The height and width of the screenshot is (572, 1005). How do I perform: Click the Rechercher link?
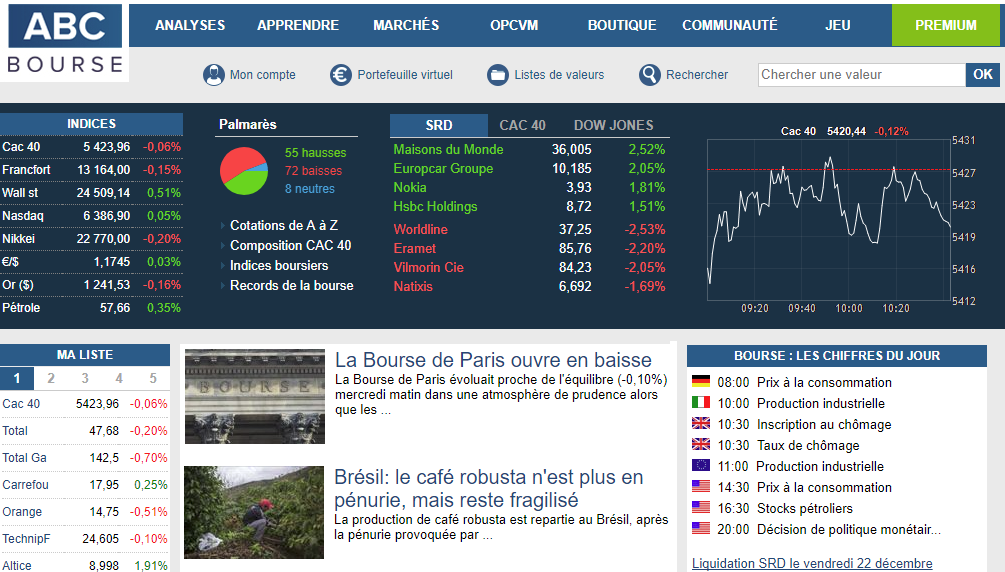tap(697, 75)
